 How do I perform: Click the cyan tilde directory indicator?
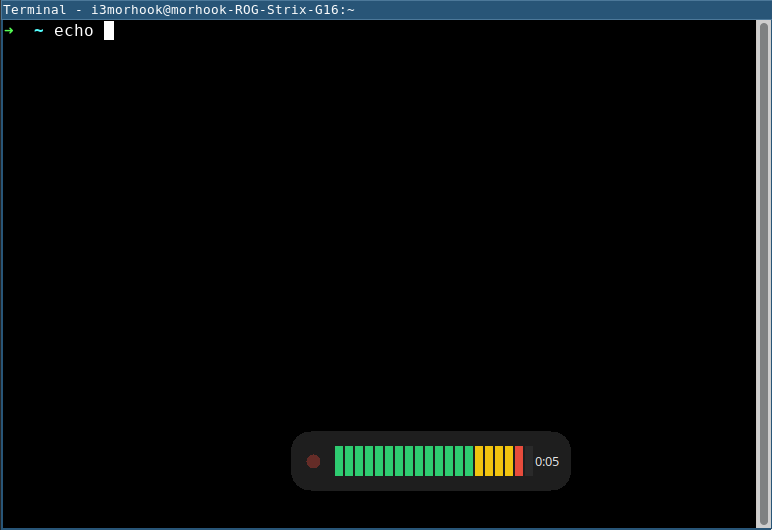click(x=38, y=31)
